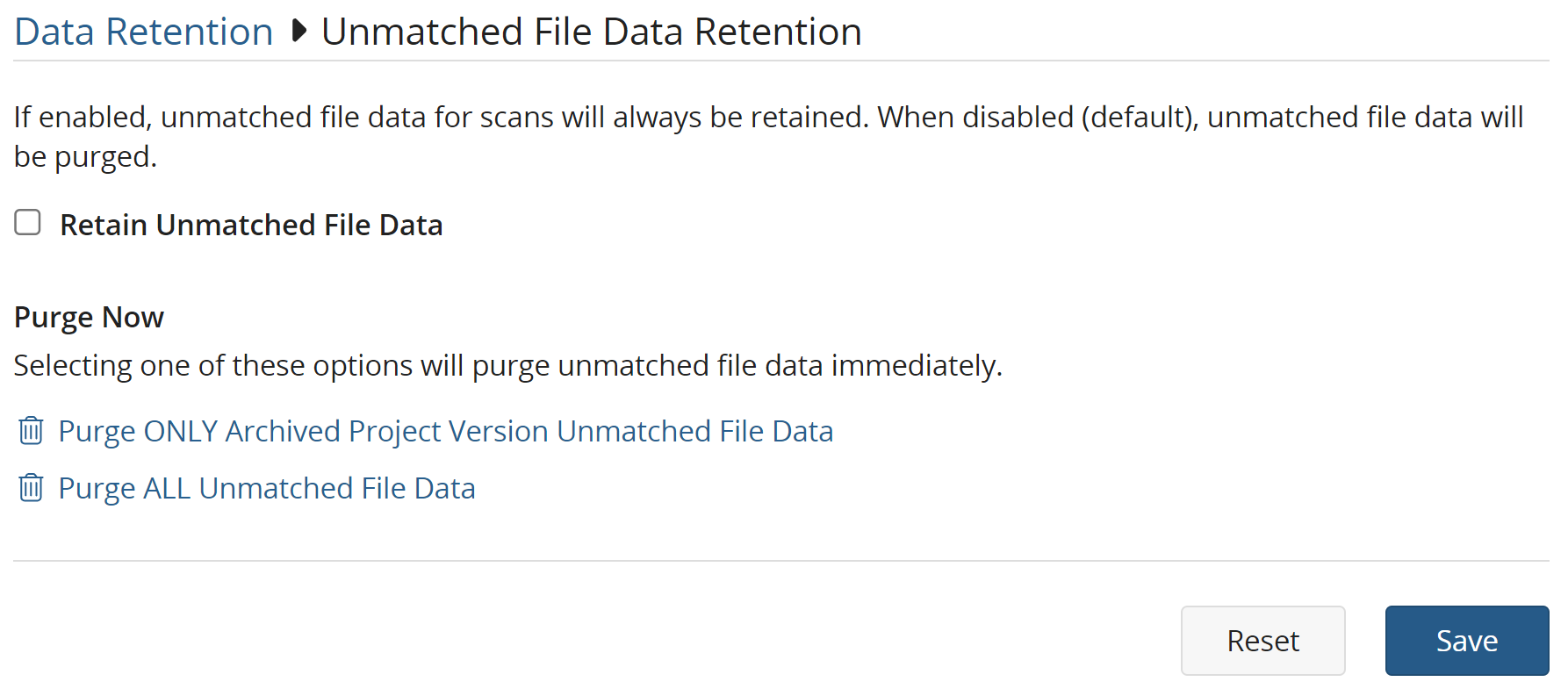Click the divider line below the page title

click(781, 61)
